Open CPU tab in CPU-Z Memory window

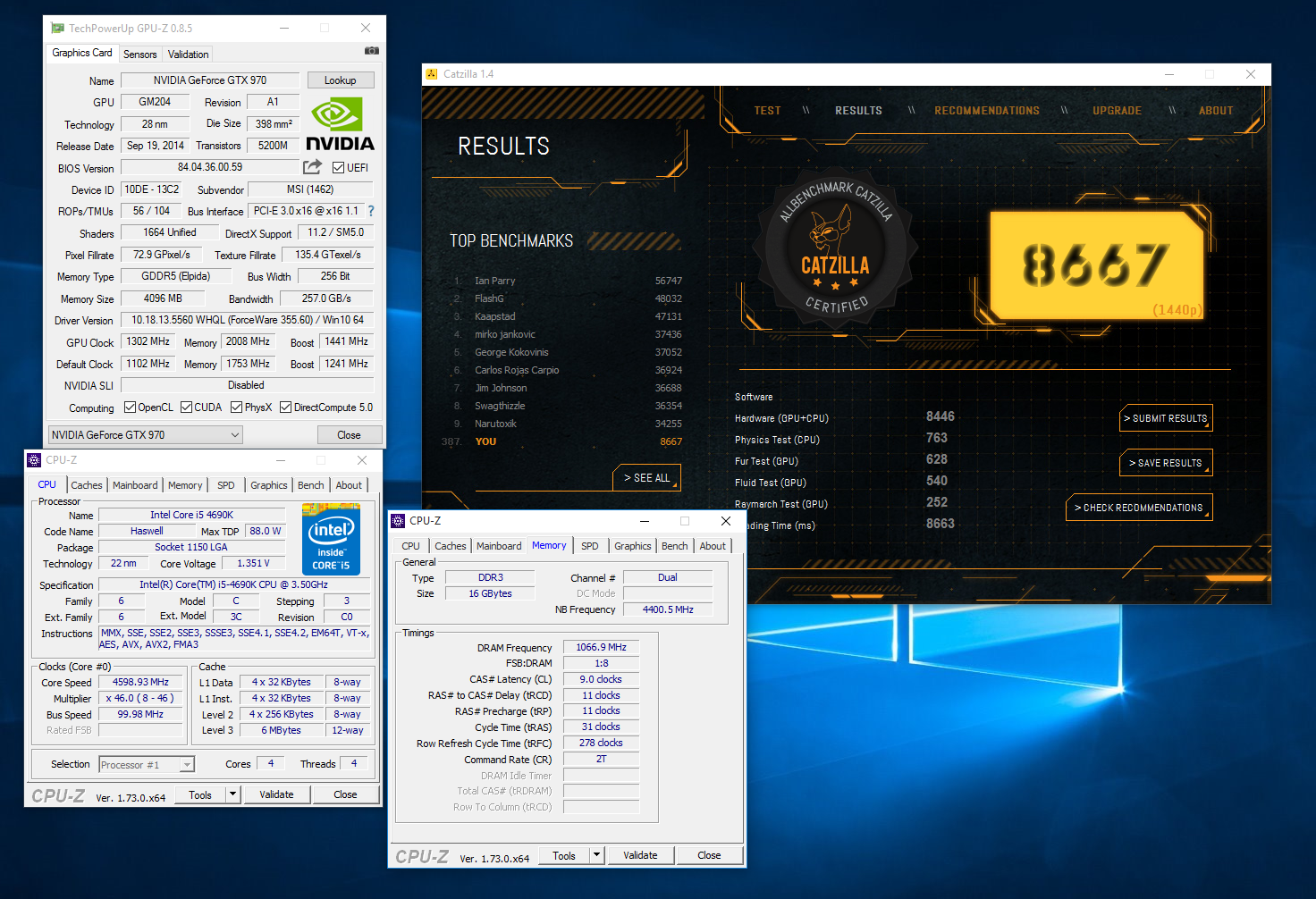pos(411,546)
